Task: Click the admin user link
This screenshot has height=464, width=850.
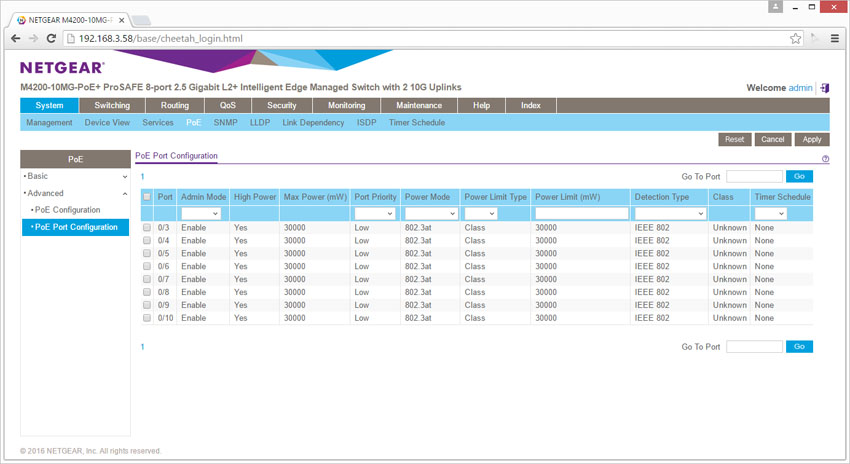Action: (800, 88)
